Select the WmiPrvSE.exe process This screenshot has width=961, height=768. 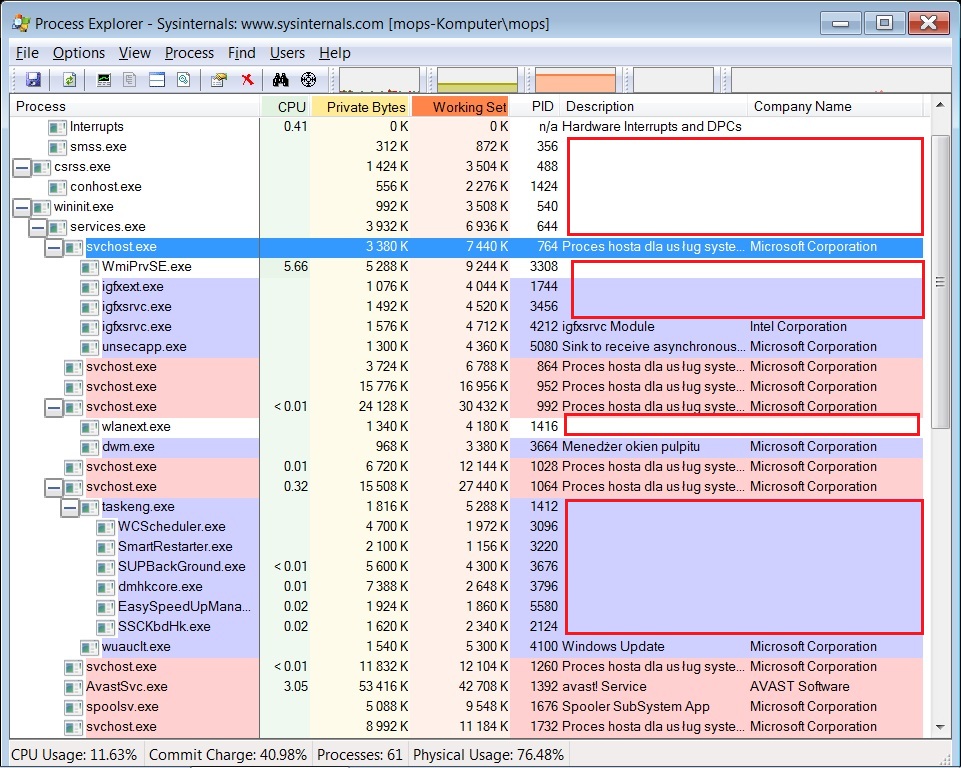[466, 267]
